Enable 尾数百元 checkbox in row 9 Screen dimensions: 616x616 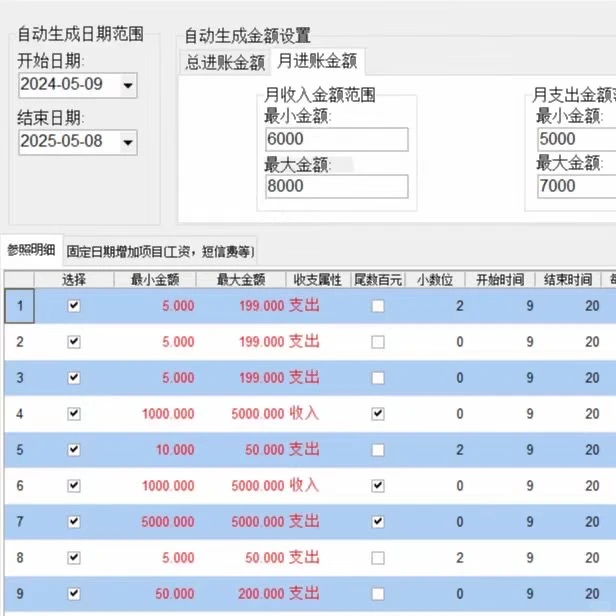click(x=378, y=594)
